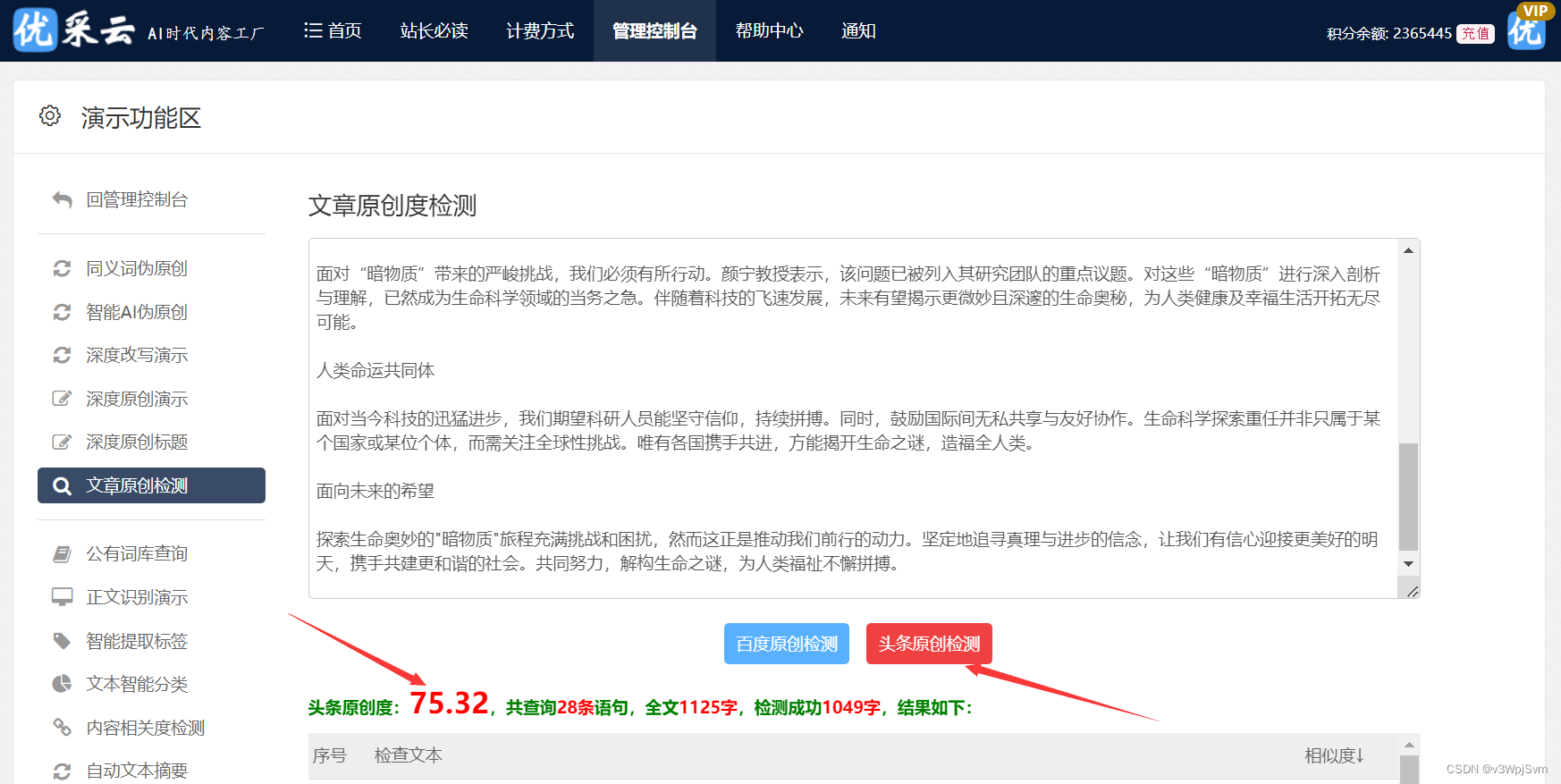
Task: Open 同义词伪原创 in the sidebar
Action: (x=137, y=268)
